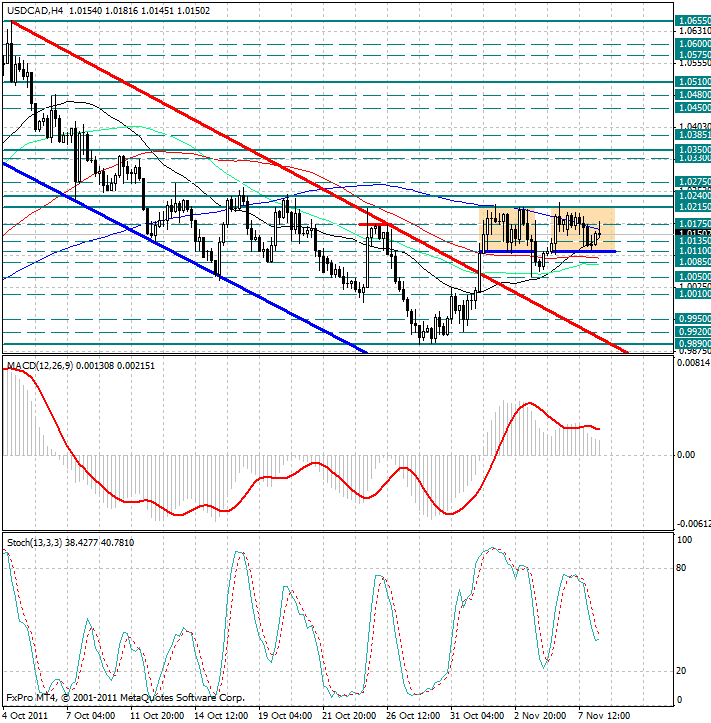This screenshot has height=723, width=711.
Task: Click the 4 Oct 2011 date label
Action: tap(24, 715)
